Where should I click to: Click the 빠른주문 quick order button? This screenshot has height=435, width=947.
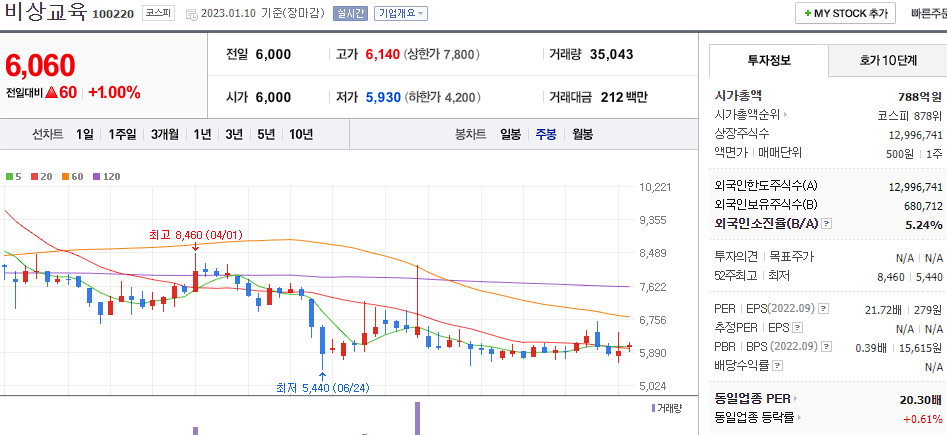(929, 13)
